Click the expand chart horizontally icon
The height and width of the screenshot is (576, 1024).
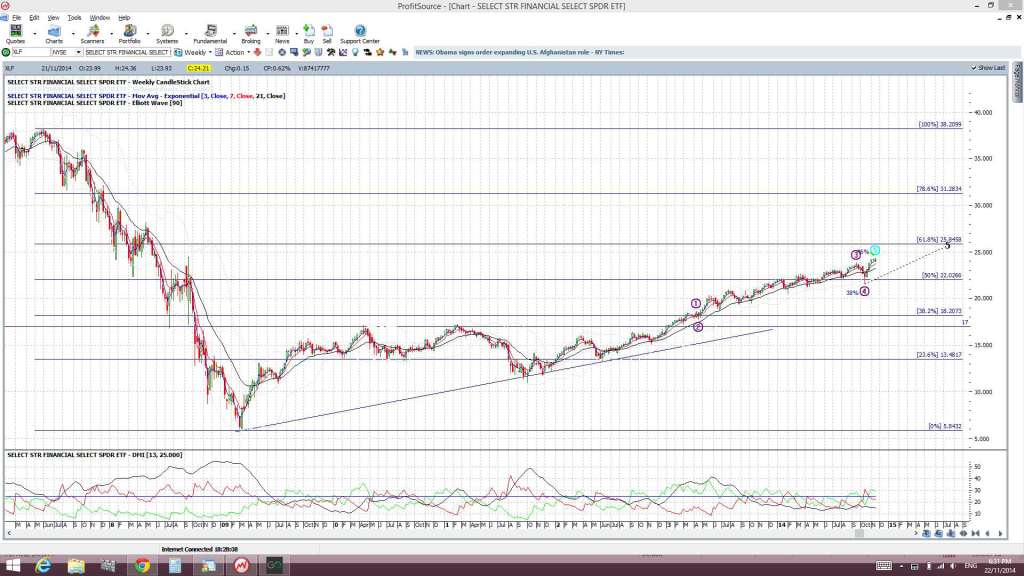point(963,534)
